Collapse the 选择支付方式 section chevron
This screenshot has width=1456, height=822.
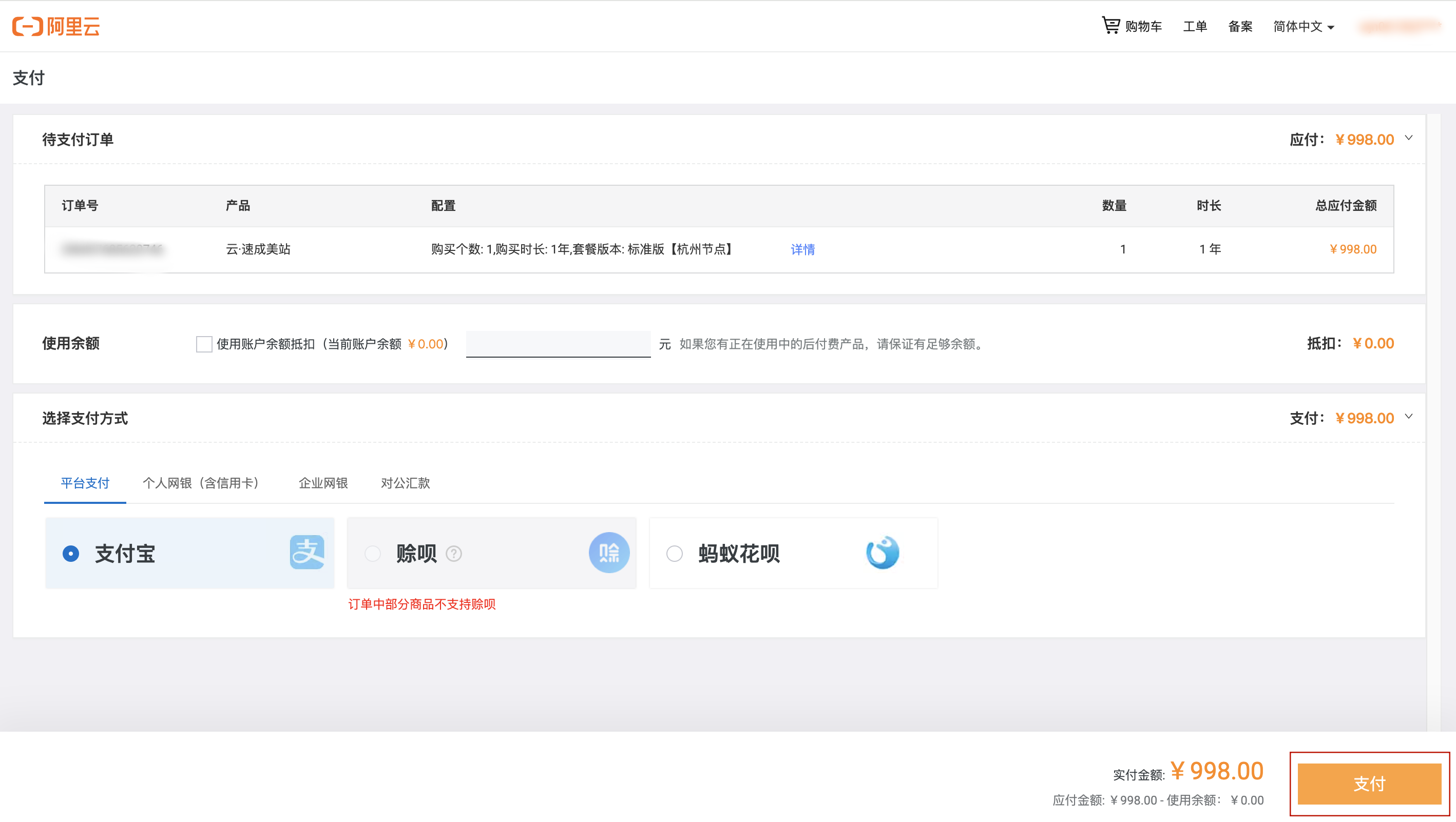pos(1409,416)
